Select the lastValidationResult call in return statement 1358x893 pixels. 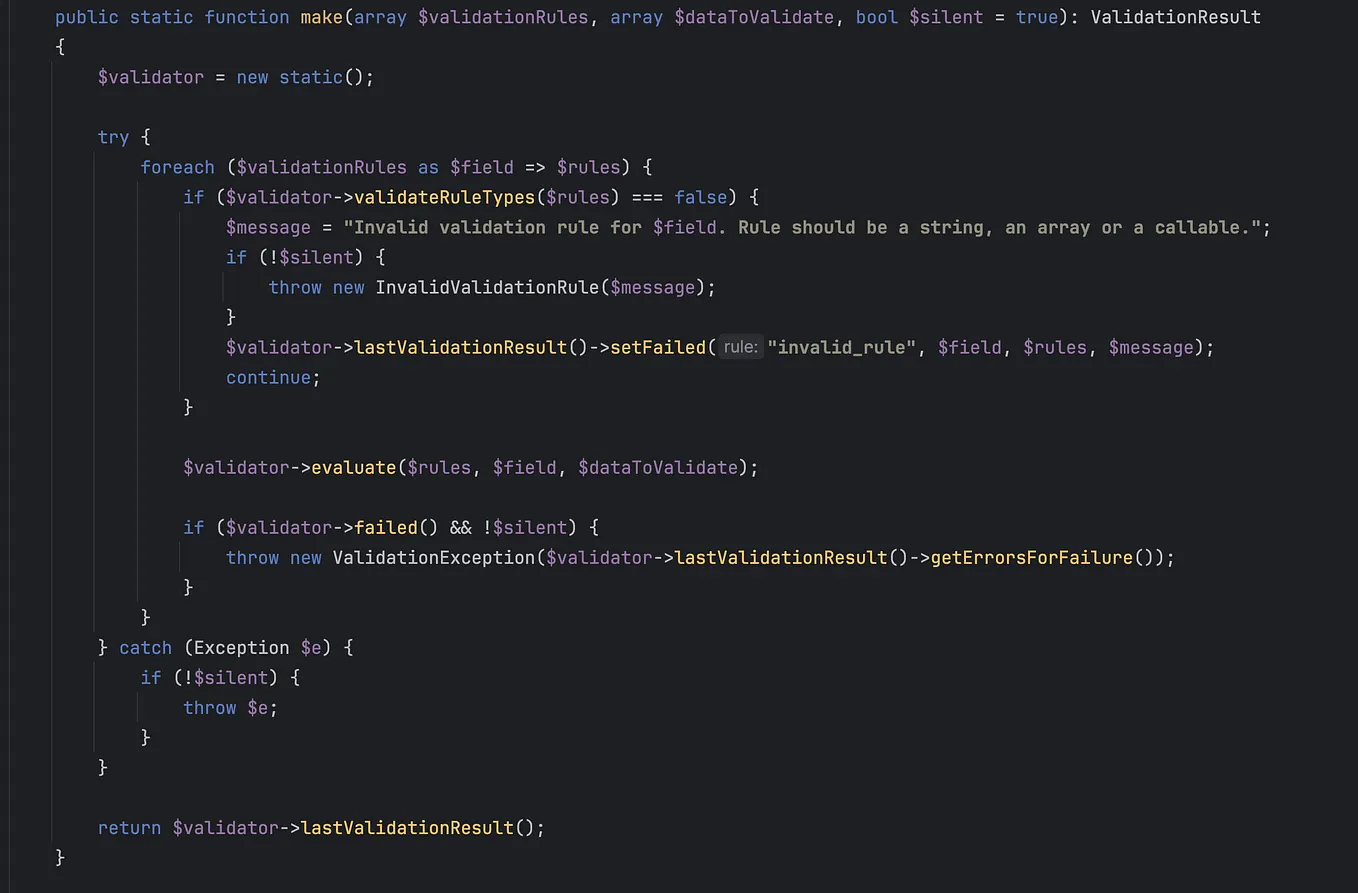pos(407,827)
